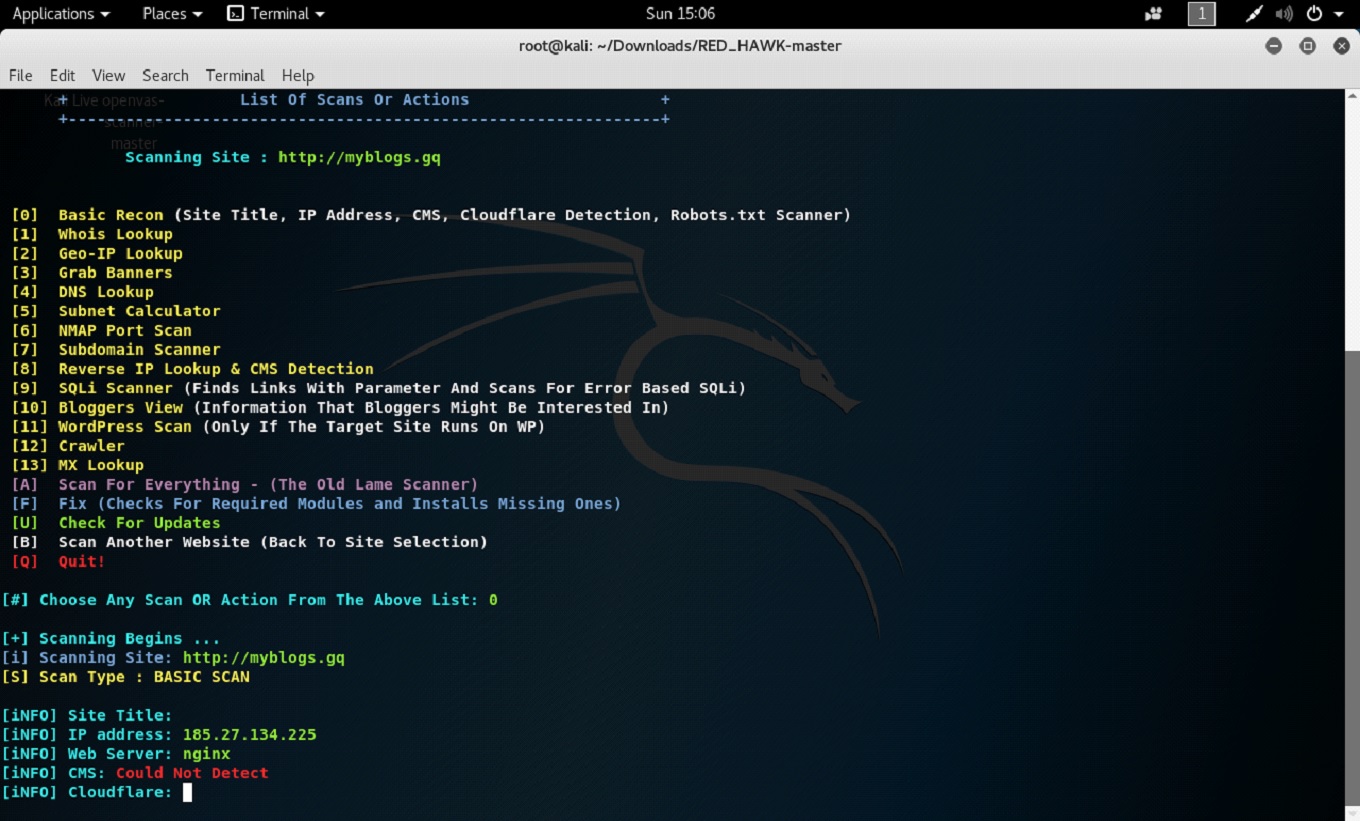Click the IP address 185.27.134.225

(249, 734)
